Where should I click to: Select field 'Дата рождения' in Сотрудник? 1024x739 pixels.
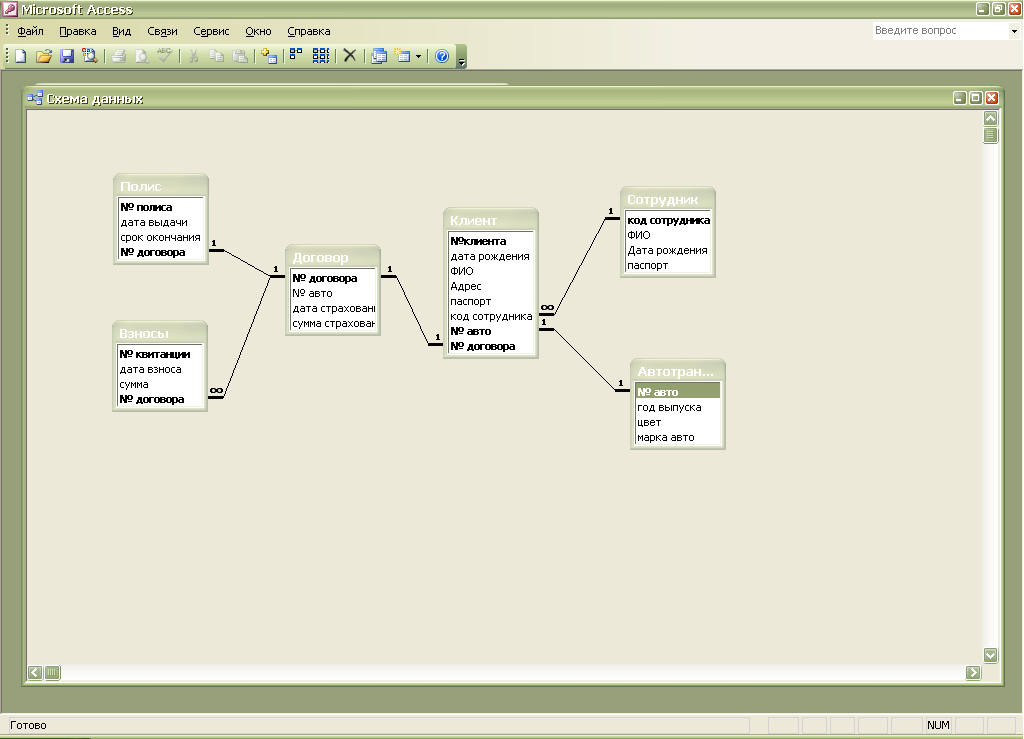tap(667, 250)
